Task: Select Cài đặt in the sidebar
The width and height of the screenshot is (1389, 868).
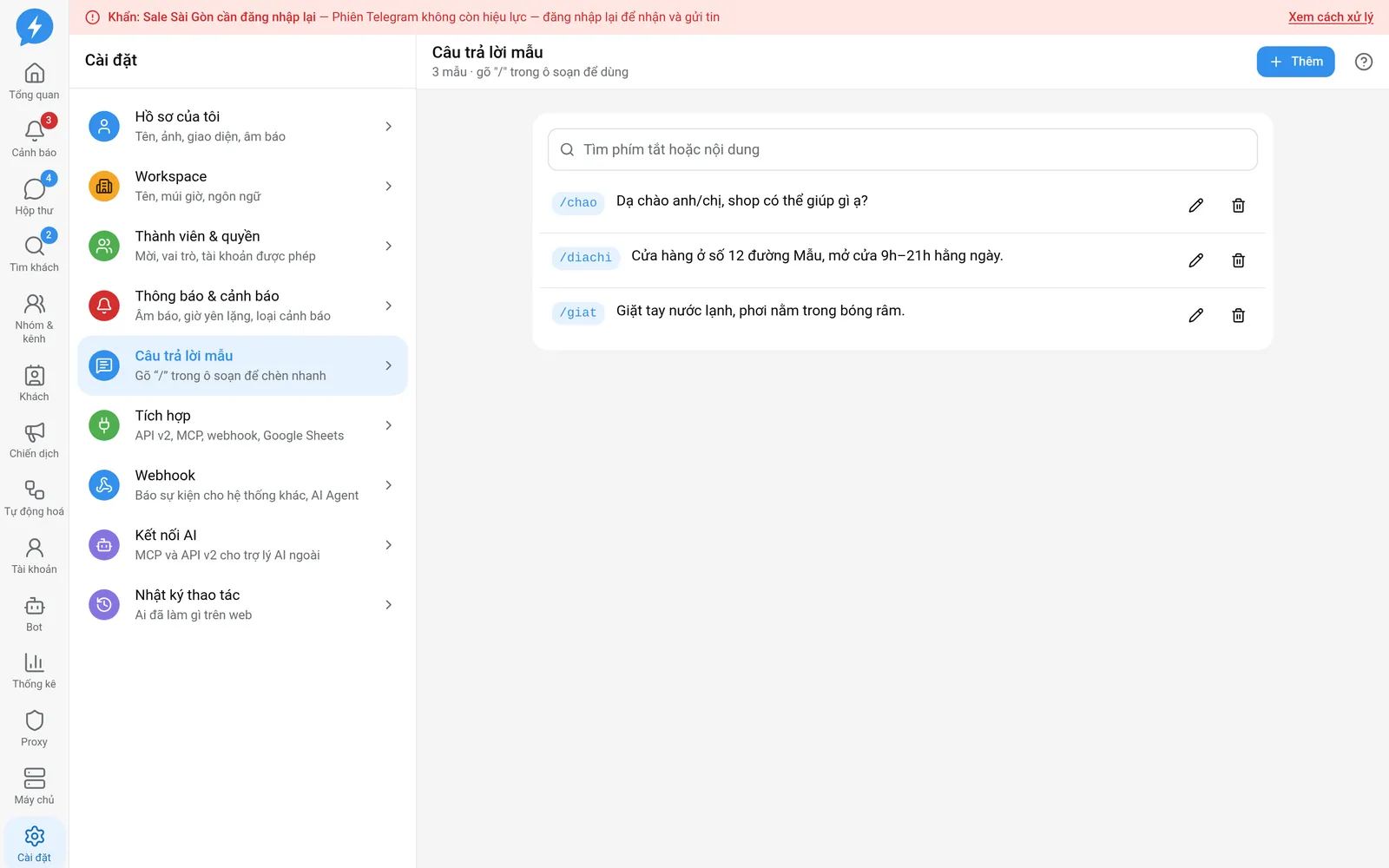Action: point(35,844)
